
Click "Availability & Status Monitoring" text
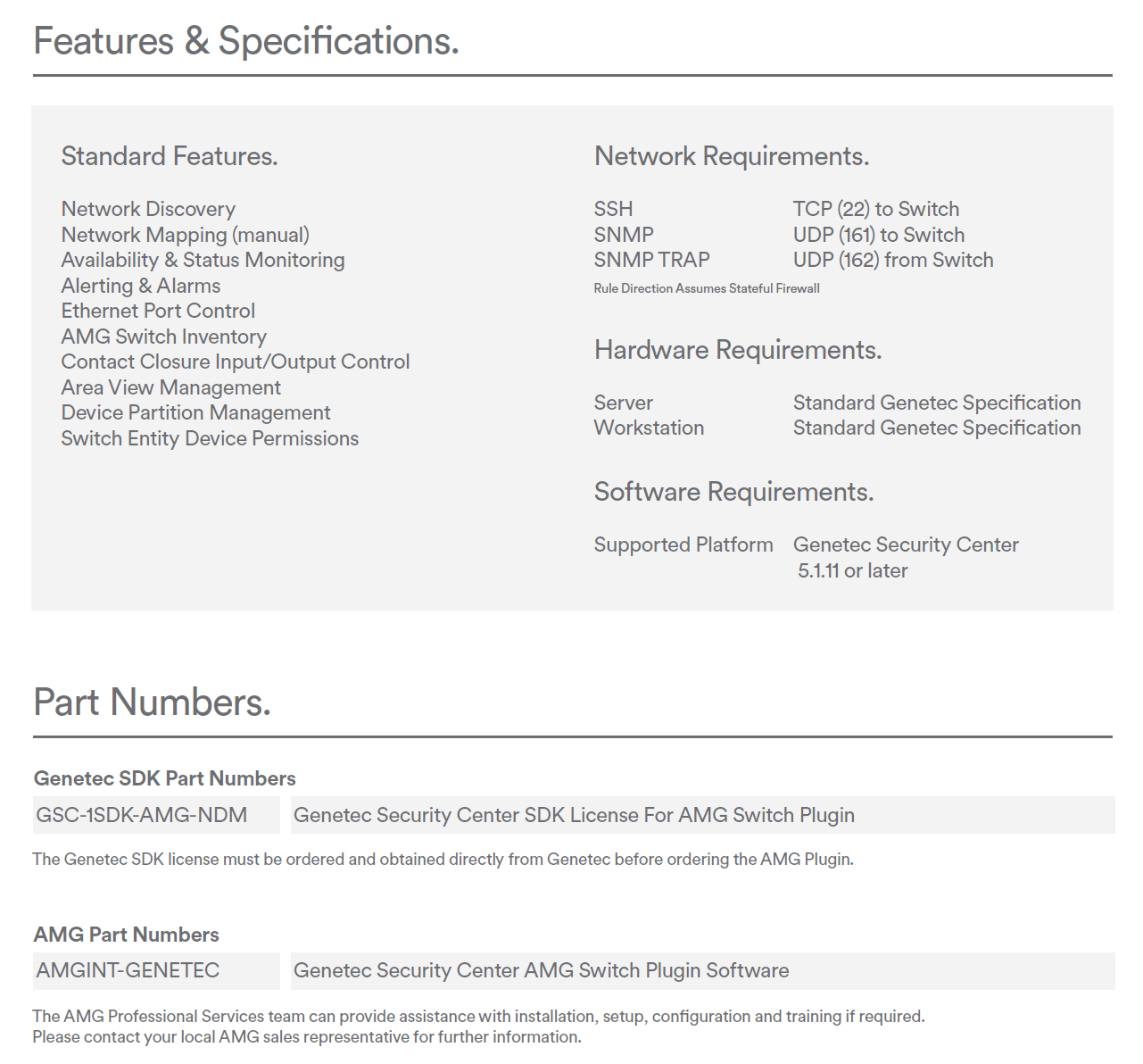(x=203, y=260)
